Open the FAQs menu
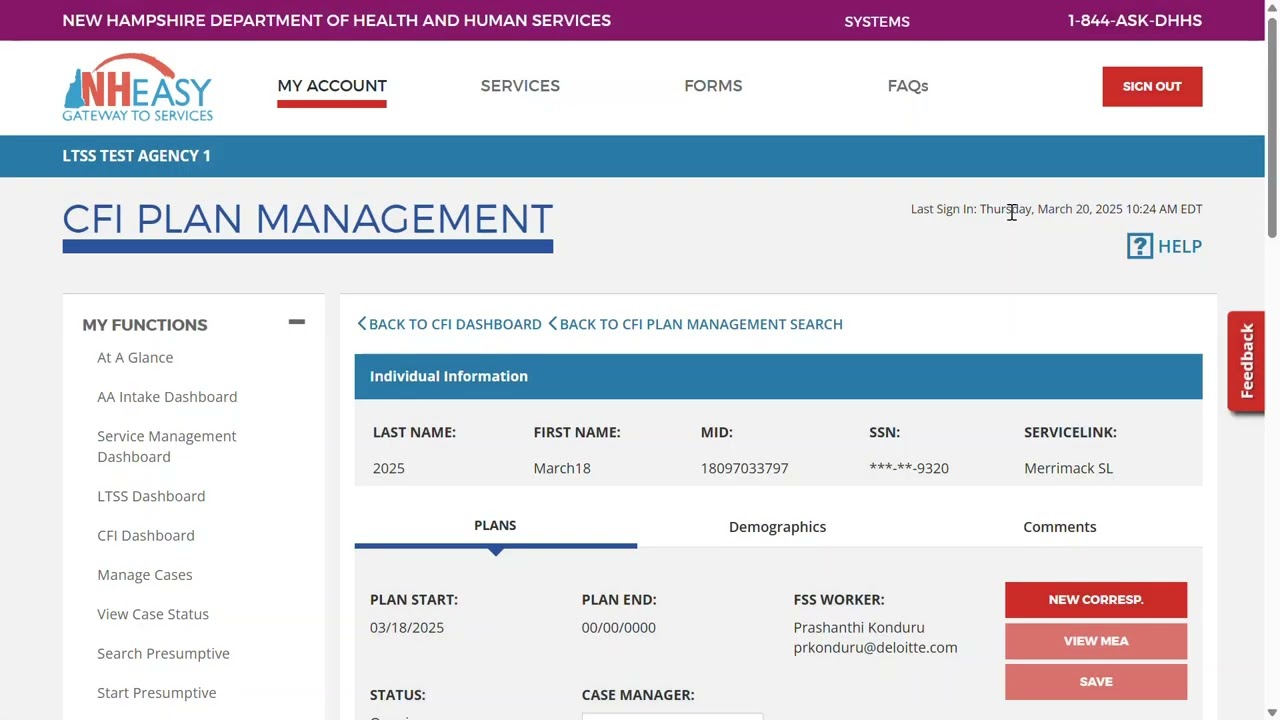 coord(908,86)
